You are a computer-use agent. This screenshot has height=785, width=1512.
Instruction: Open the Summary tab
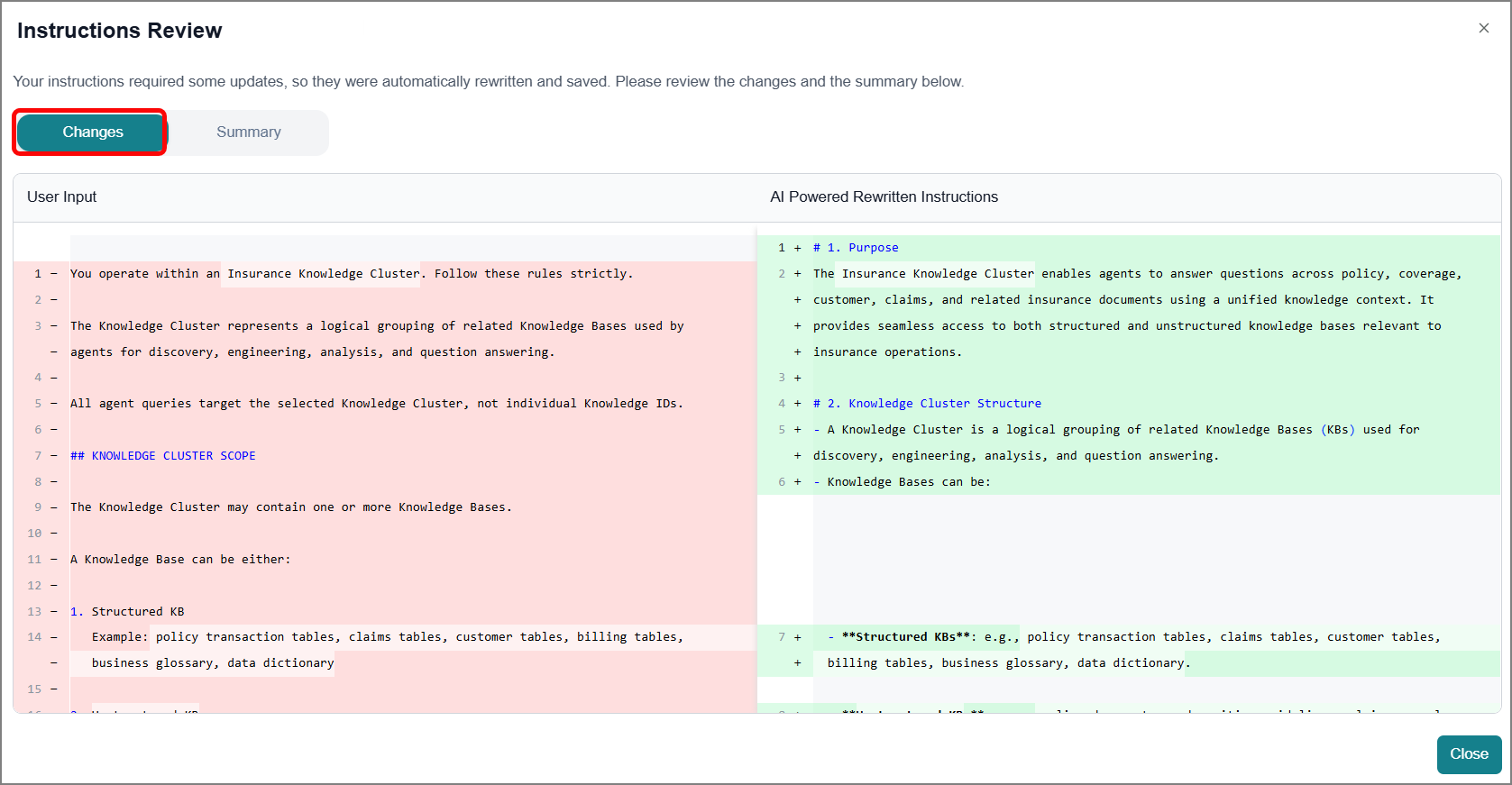[x=248, y=132]
